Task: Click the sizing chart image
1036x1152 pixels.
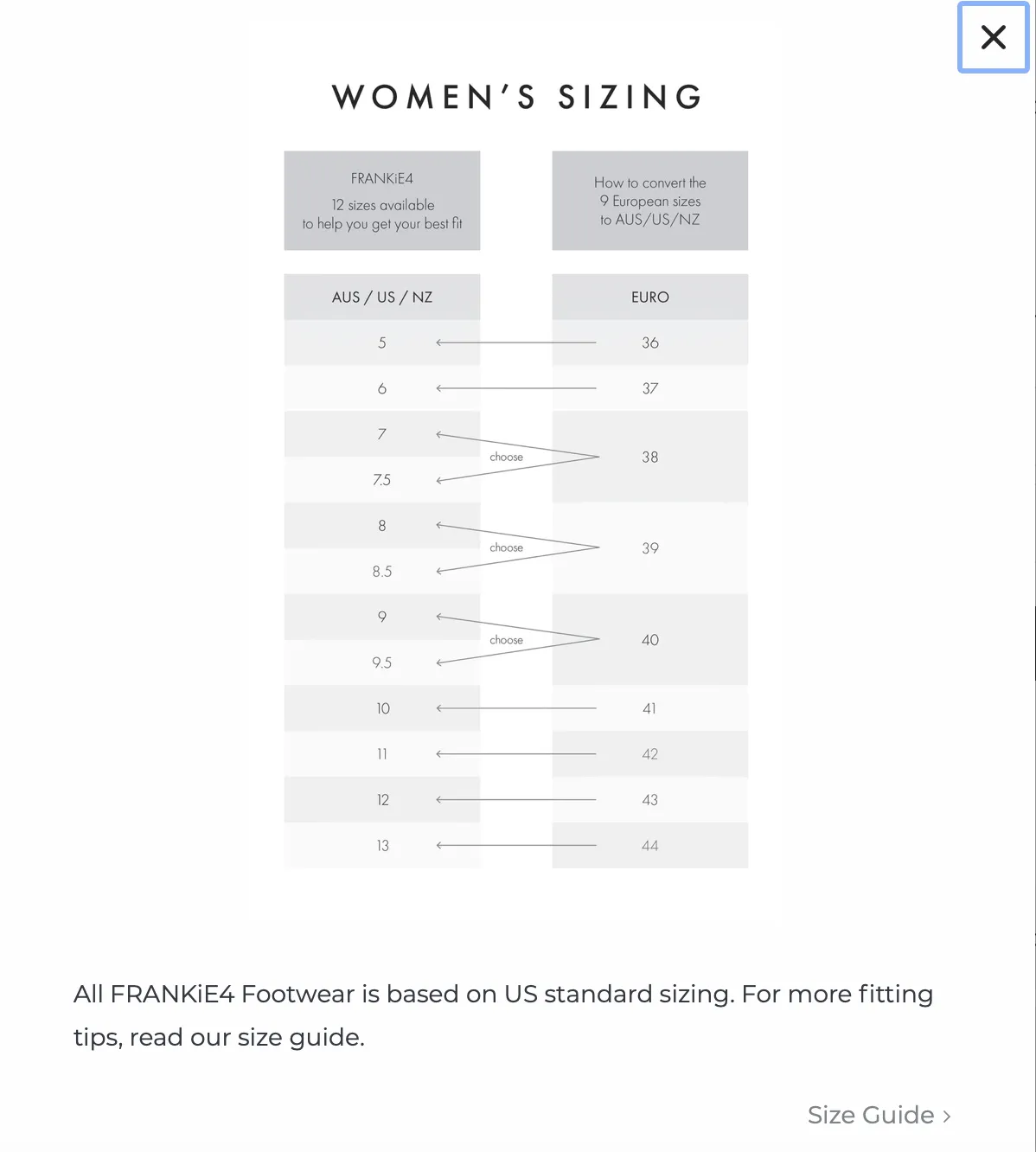Action: [x=516, y=509]
